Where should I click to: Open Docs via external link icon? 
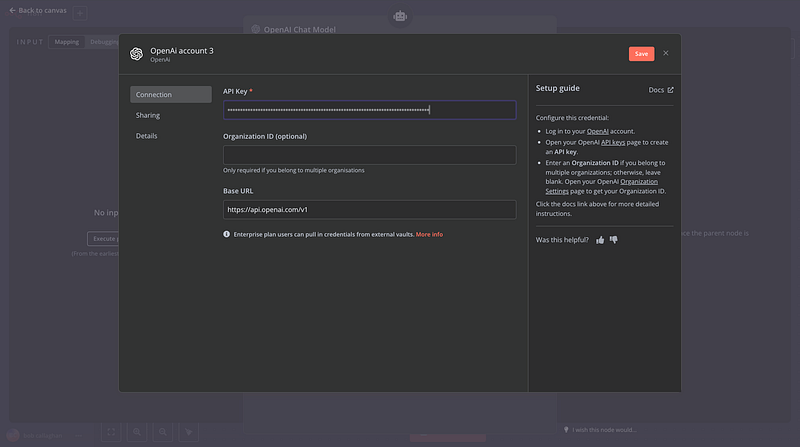tap(670, 90)
